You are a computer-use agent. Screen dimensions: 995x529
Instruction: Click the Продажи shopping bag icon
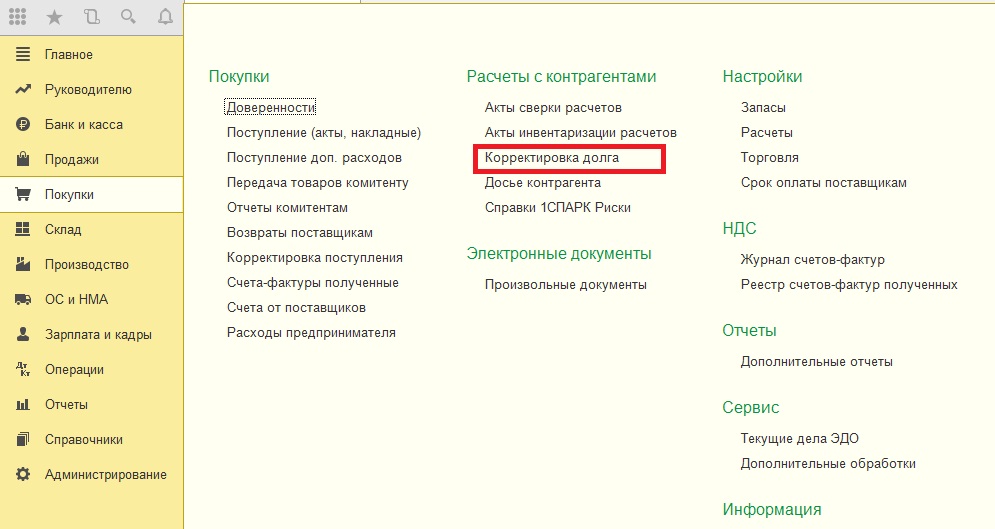tap(23, 159)
